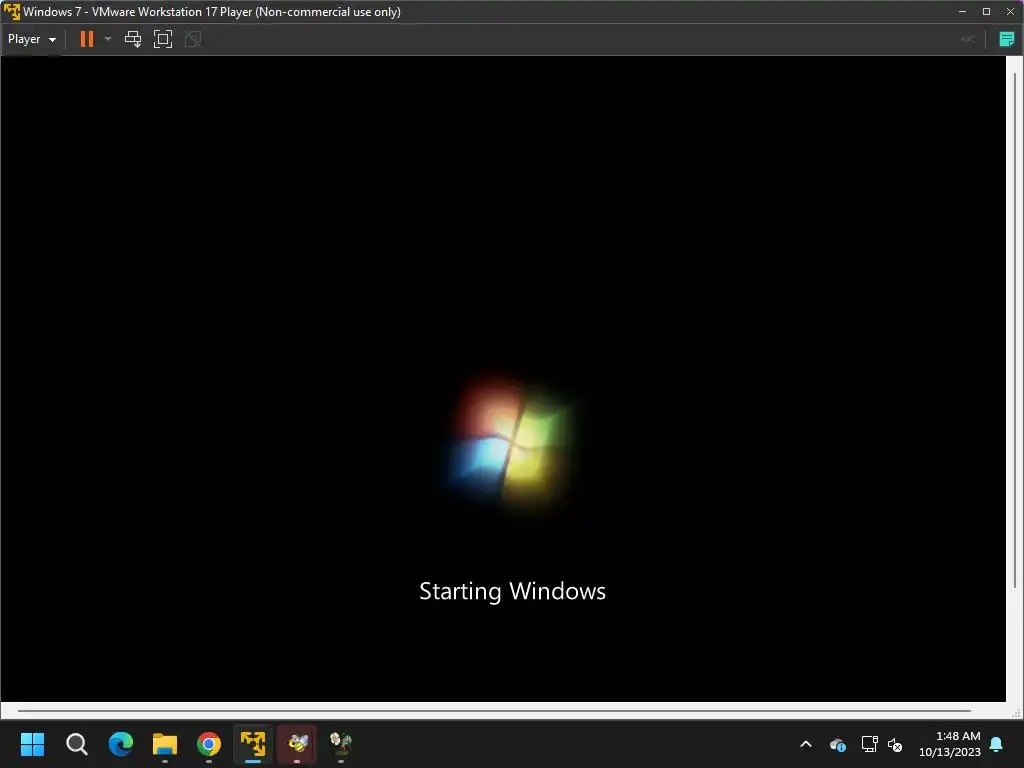
Task: Close the VMware Player window
Action: tap(1010, 12)
